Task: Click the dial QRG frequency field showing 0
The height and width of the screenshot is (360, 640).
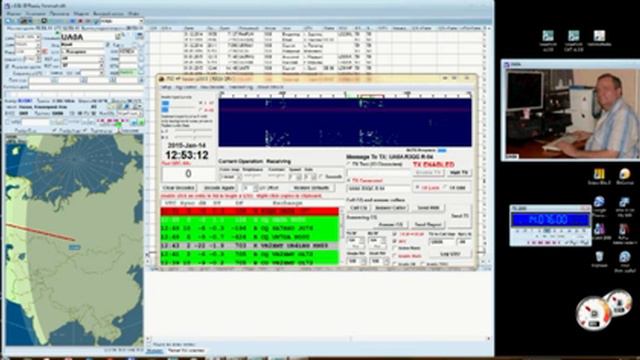Action: 189,174
